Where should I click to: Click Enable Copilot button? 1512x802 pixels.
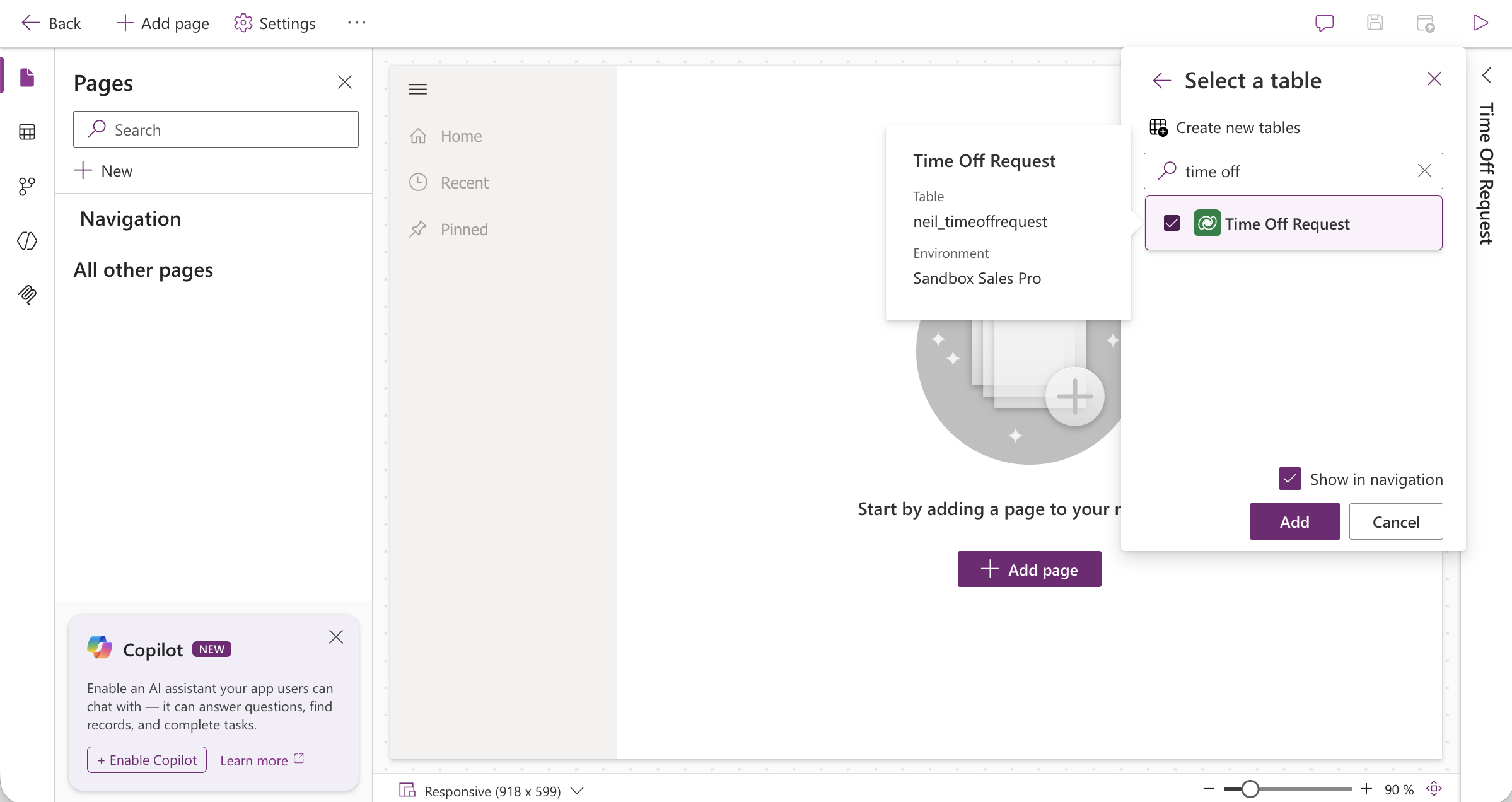[147, 760]
